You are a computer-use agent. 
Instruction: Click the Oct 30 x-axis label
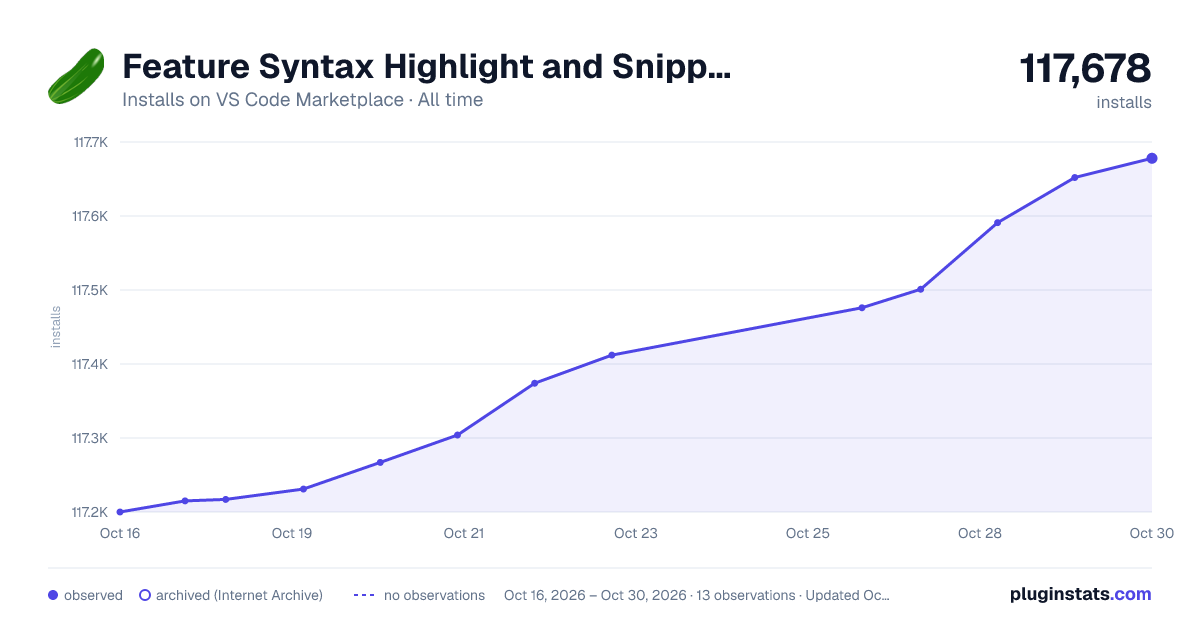point(1150,533)
